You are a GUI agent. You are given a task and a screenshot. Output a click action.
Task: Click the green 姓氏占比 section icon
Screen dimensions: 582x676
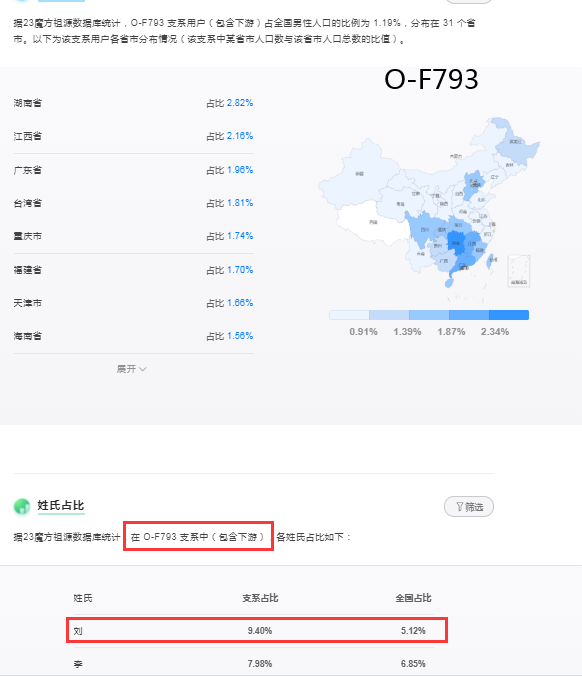pyautogui.click(x=22, y=506)
